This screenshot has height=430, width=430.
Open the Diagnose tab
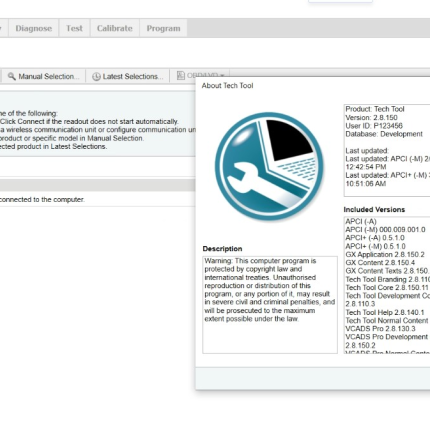[x=34, y=28]
